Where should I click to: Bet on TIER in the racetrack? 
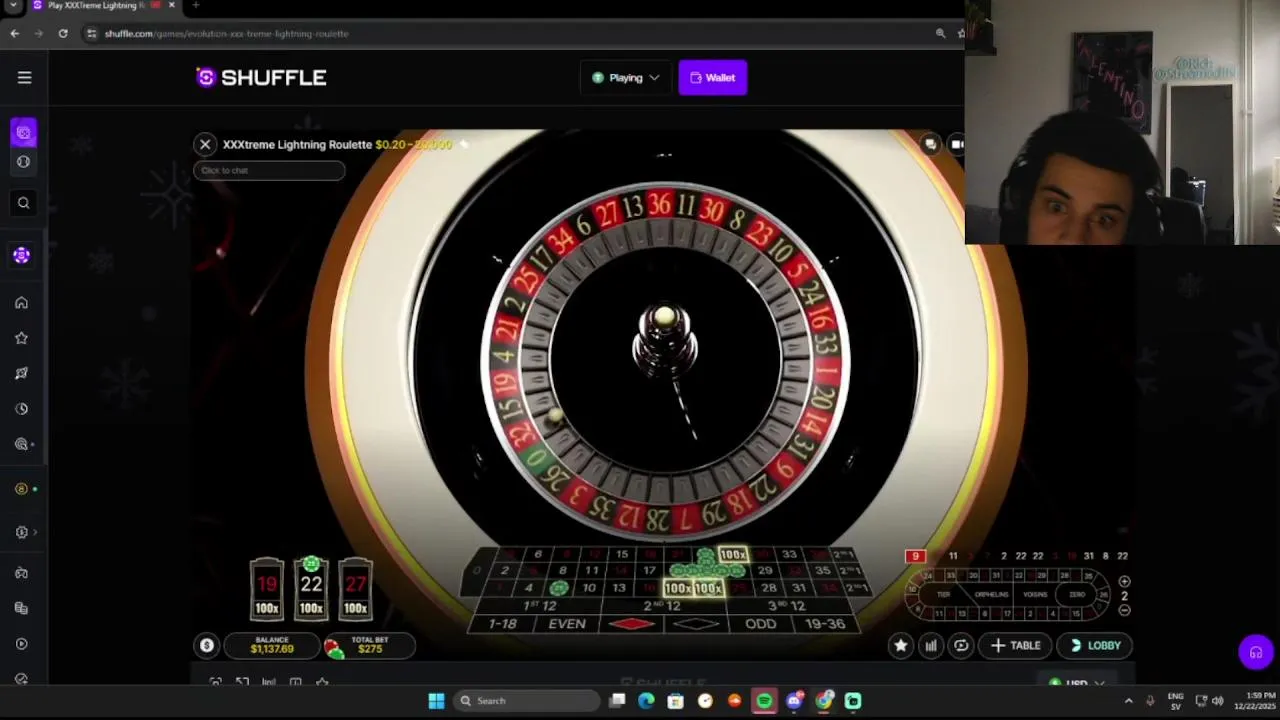coord(943,595)
